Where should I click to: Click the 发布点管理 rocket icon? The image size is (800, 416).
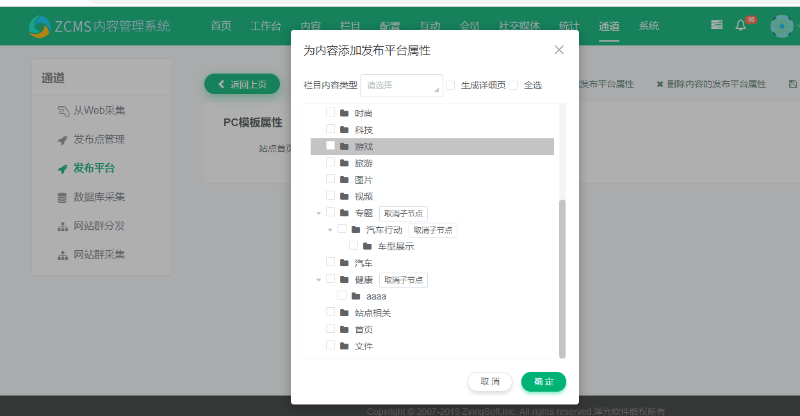(x=62, y=140)
